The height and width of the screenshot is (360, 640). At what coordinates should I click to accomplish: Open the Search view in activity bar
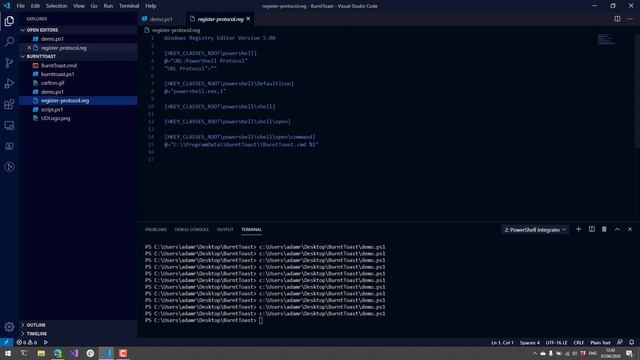9,41
